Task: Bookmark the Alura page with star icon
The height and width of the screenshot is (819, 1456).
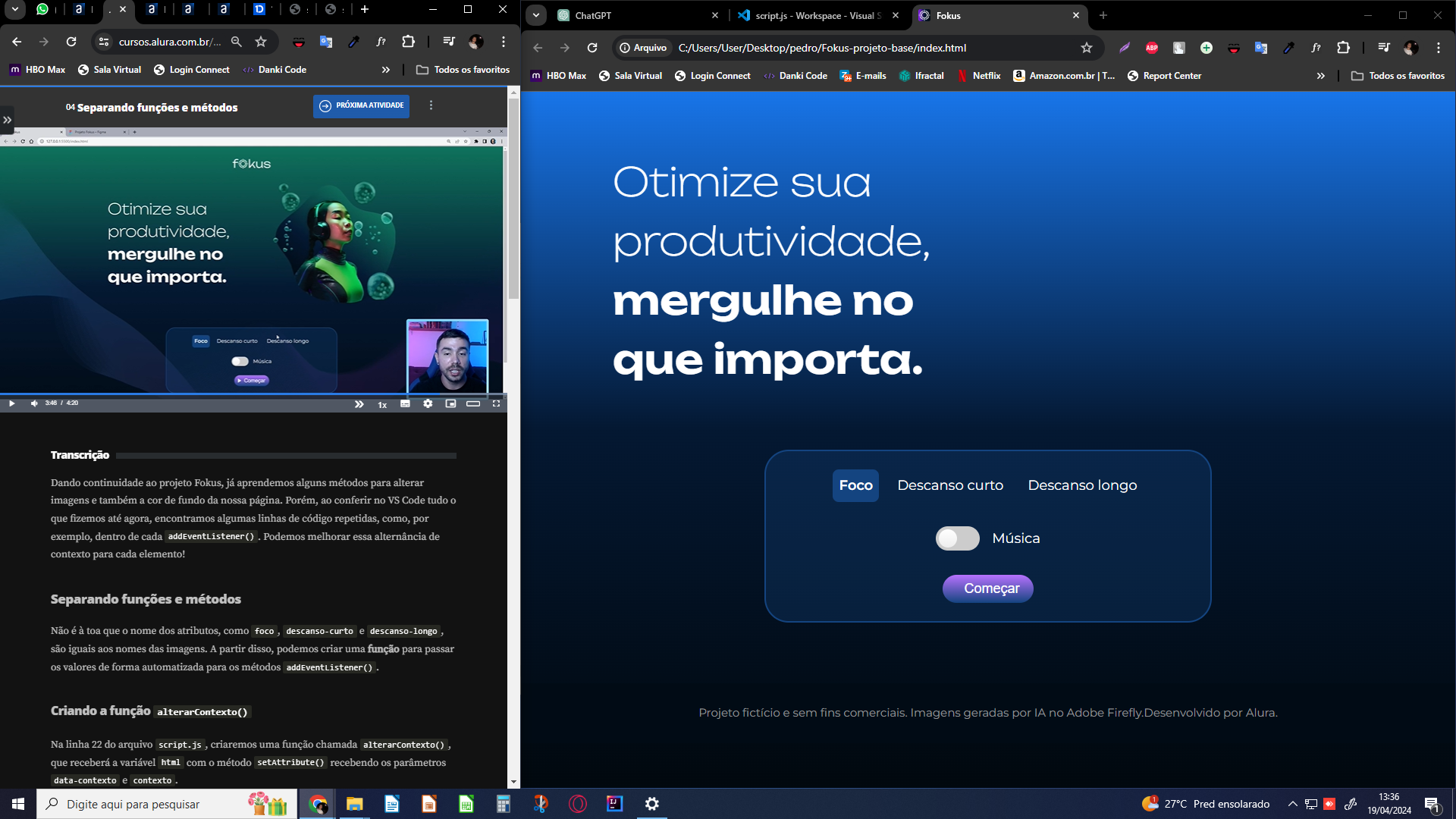Action: tap(261, 42)
